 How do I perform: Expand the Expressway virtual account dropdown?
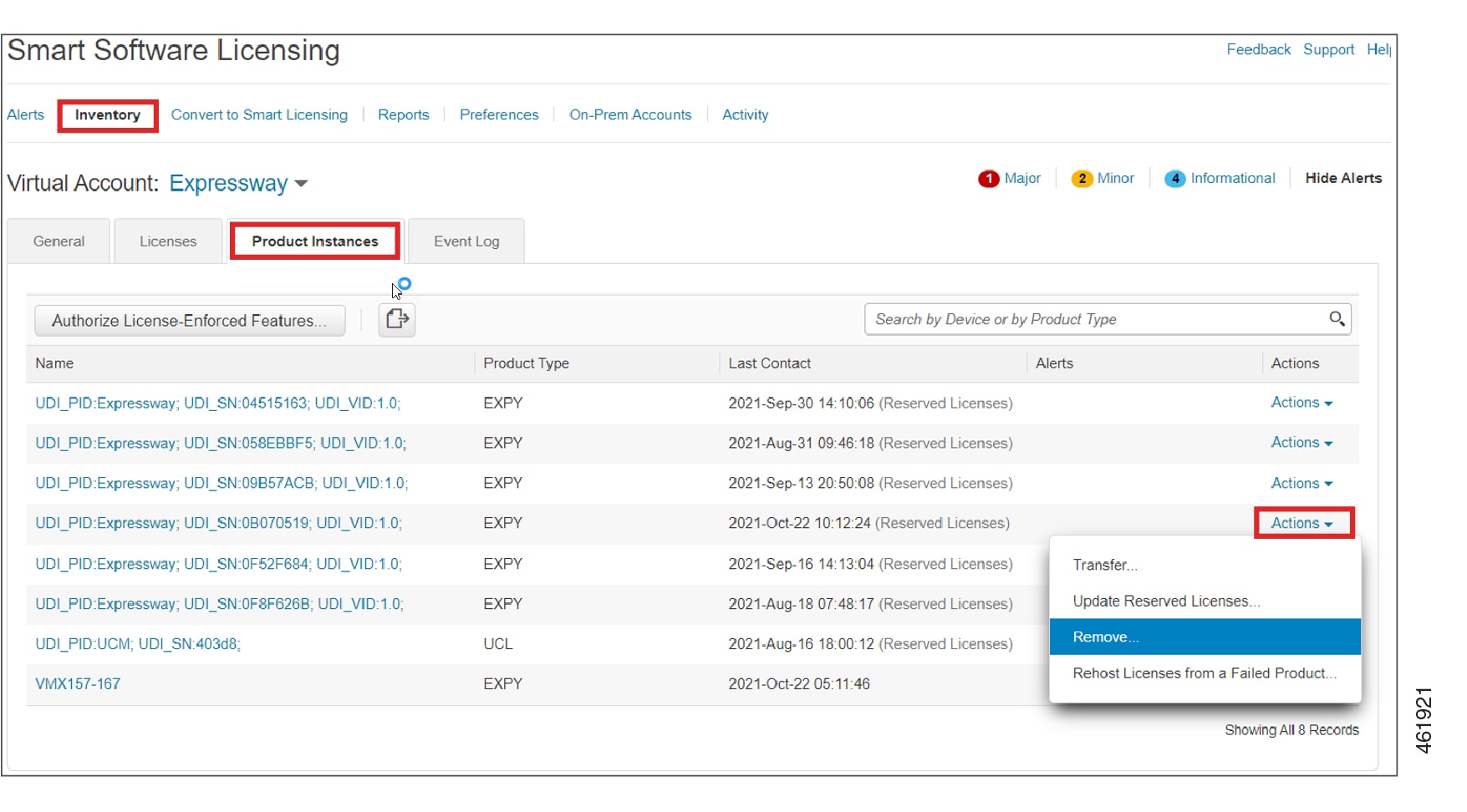coord(238,184)
